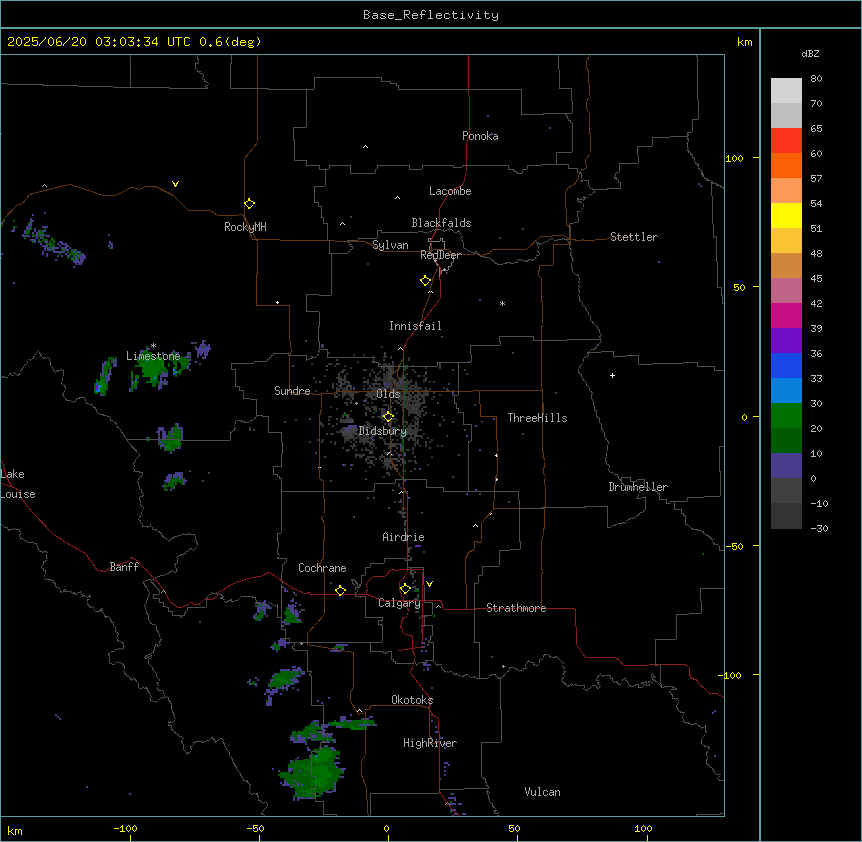Screen dimensions: 862x842
Task: Click the RockyMH label
Action: (x=245, y=227)
